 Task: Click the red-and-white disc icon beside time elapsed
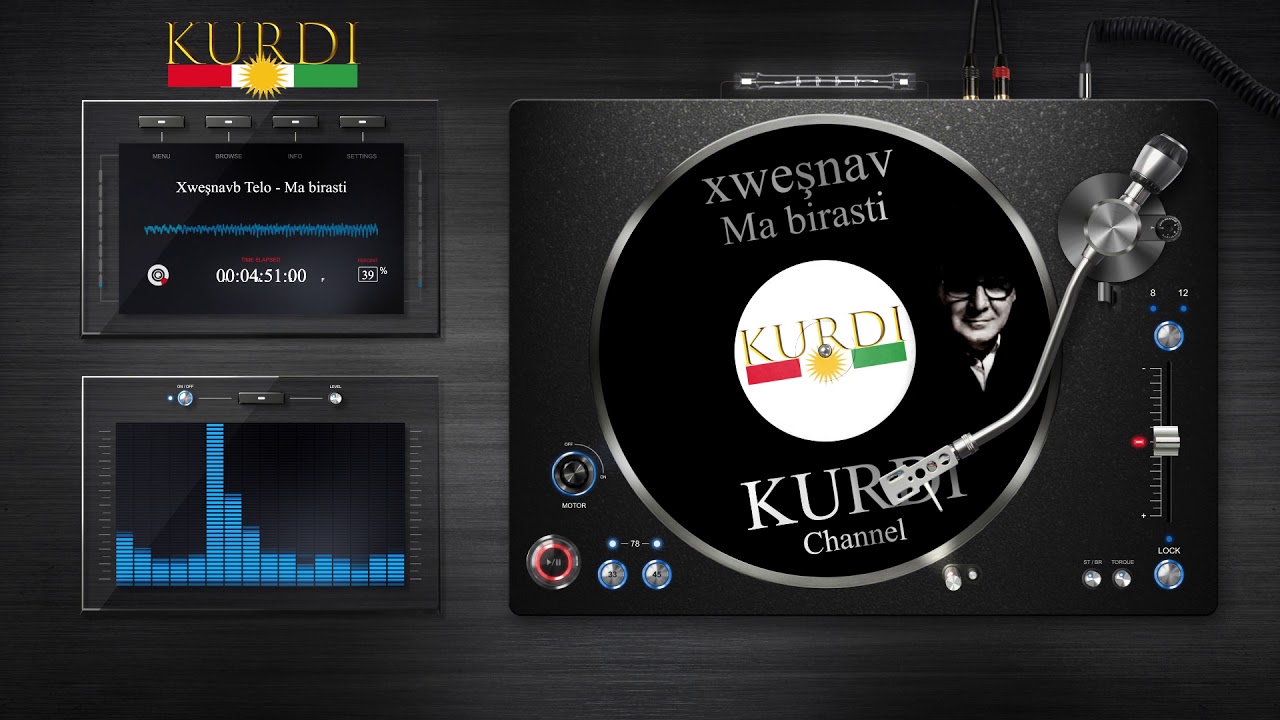point(158,275)
